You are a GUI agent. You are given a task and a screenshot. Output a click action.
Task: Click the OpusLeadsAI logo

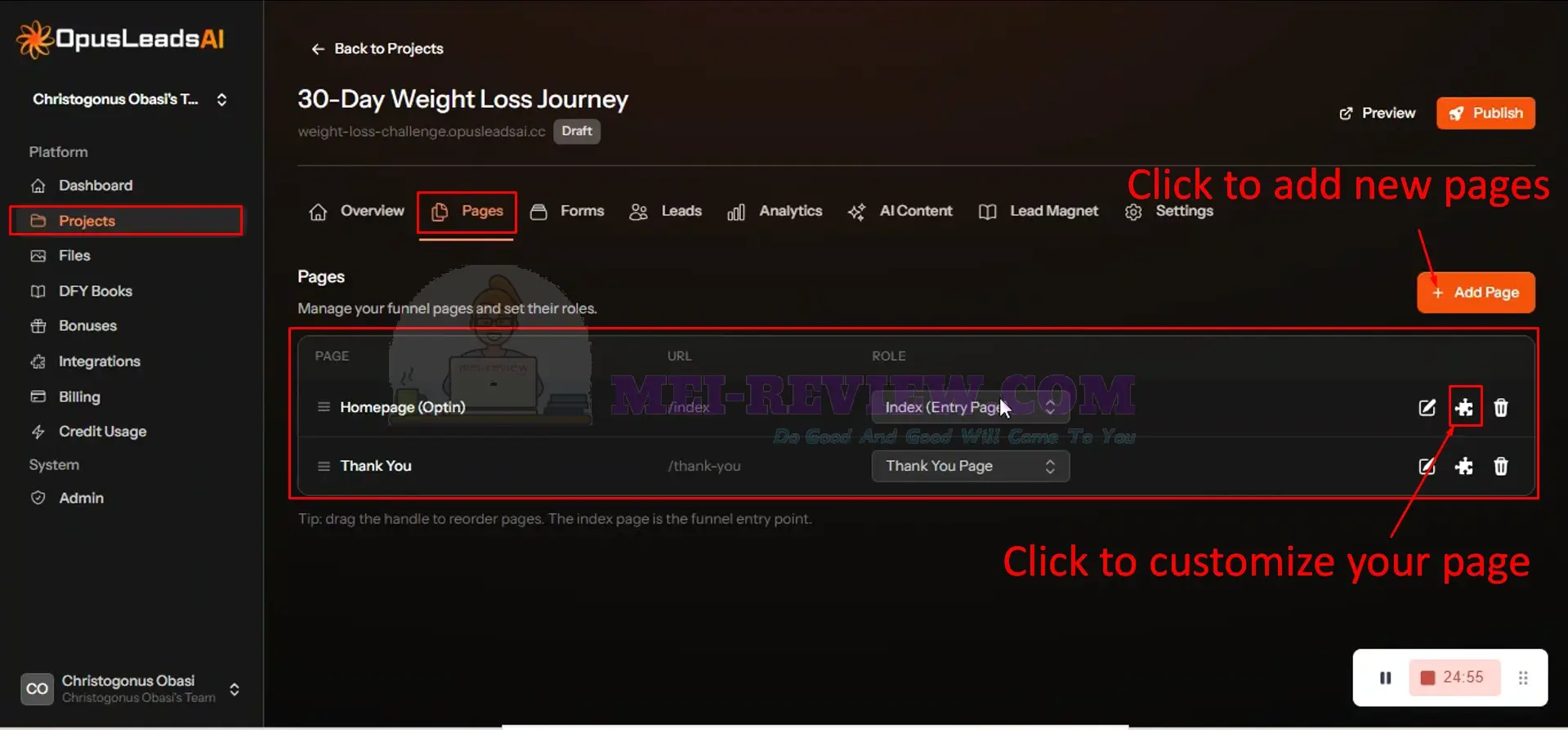[x=120, y=39]
